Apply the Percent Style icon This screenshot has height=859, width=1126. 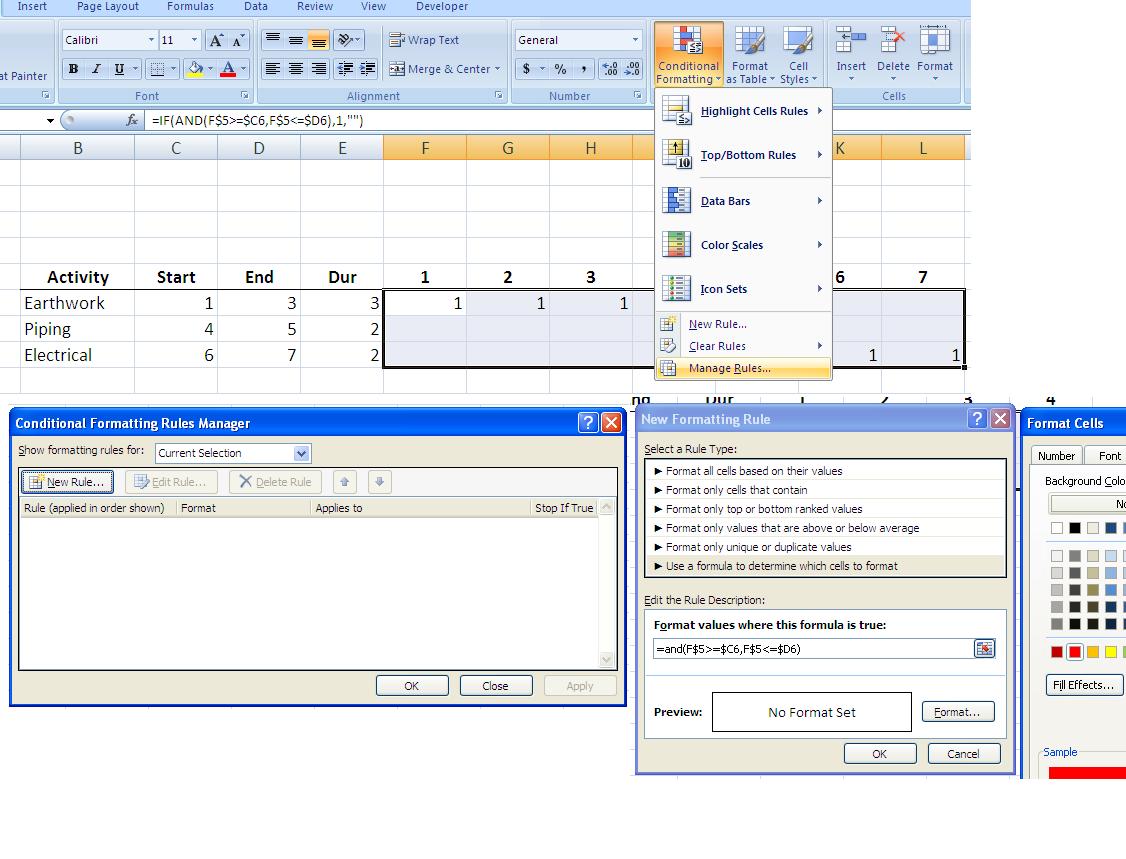pos(561,69)
